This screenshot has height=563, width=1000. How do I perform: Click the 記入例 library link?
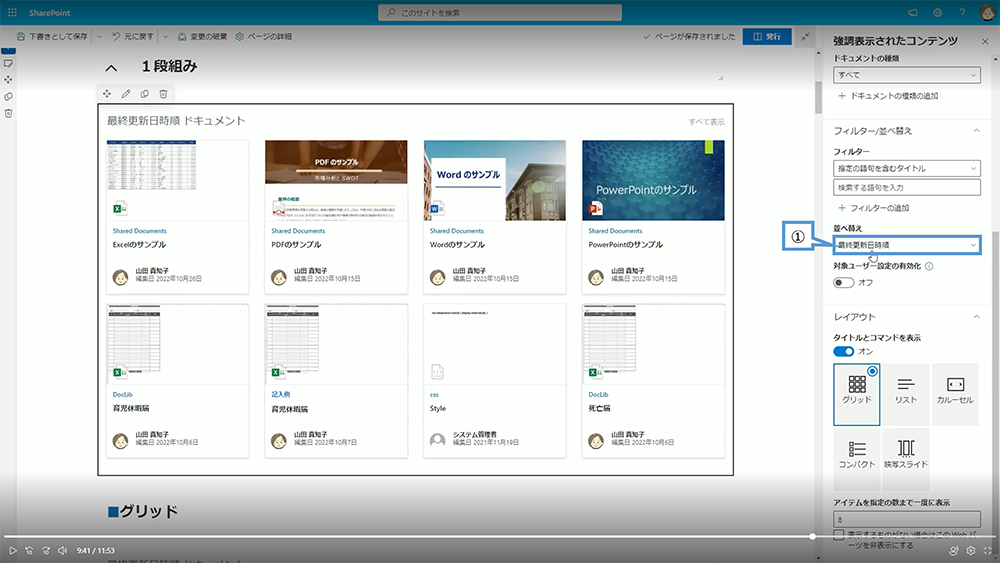(x=281, y=395)
